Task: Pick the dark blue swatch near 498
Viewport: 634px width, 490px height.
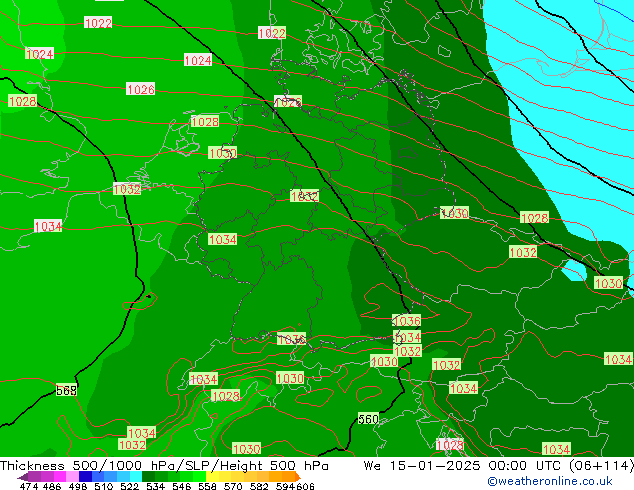Action: click(85, 477)
